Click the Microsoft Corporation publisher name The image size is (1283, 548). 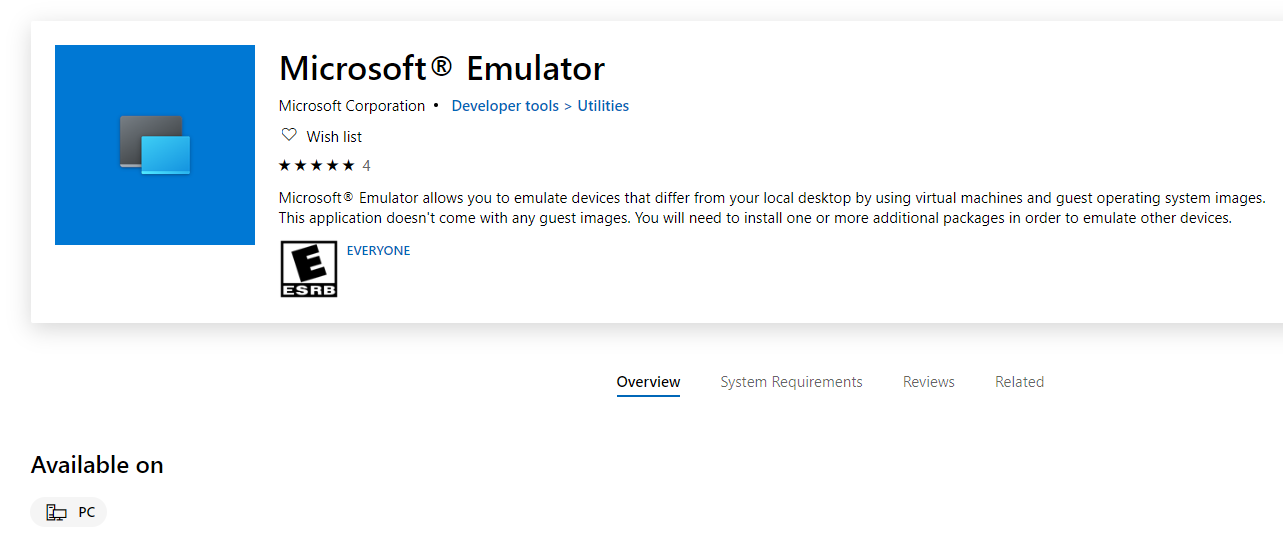[x=352, y=106]
